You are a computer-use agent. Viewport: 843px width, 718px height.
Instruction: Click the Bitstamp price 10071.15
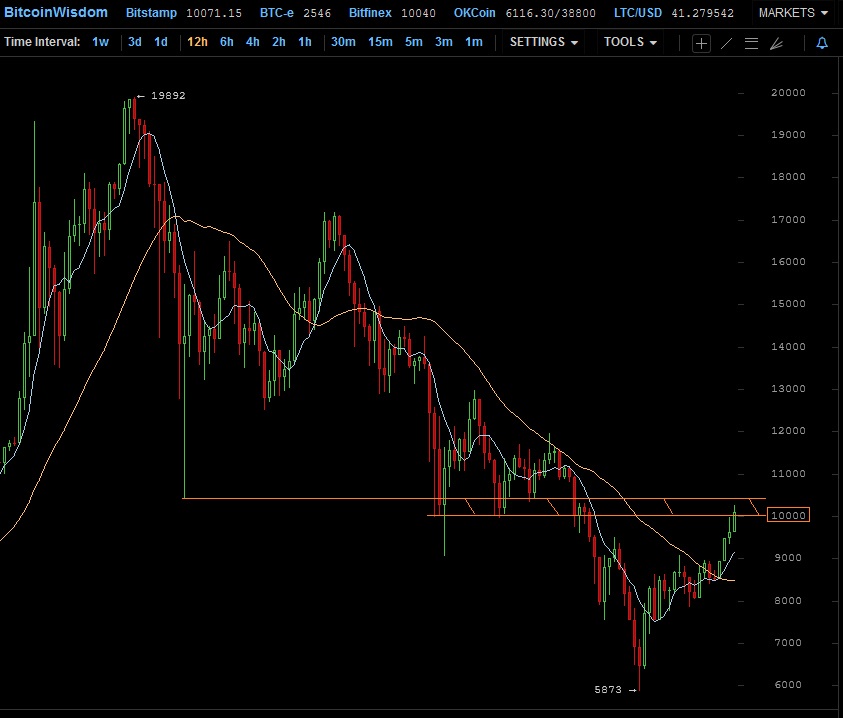[x=214, y=13]
